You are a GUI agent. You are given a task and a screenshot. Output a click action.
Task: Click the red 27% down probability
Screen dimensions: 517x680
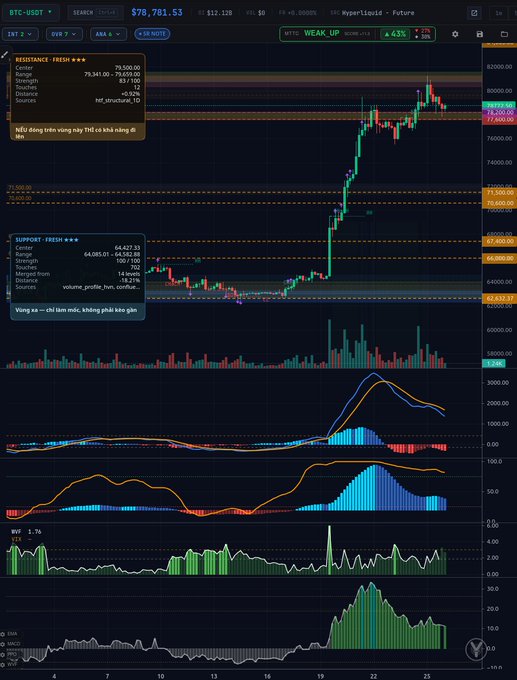(x=422, y=31)
